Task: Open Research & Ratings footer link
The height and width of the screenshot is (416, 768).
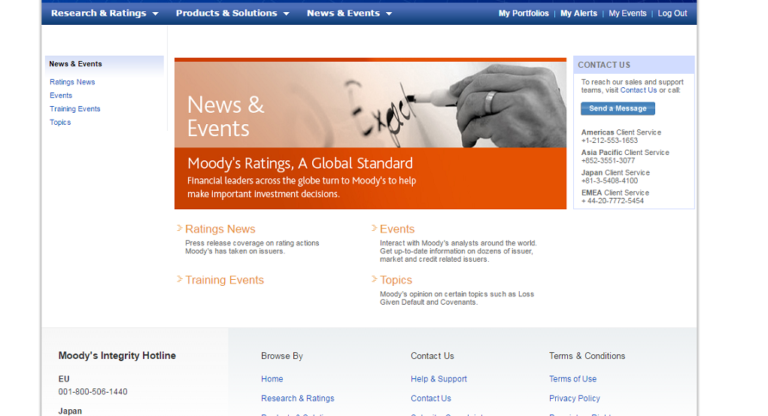Action: [297, 398]
